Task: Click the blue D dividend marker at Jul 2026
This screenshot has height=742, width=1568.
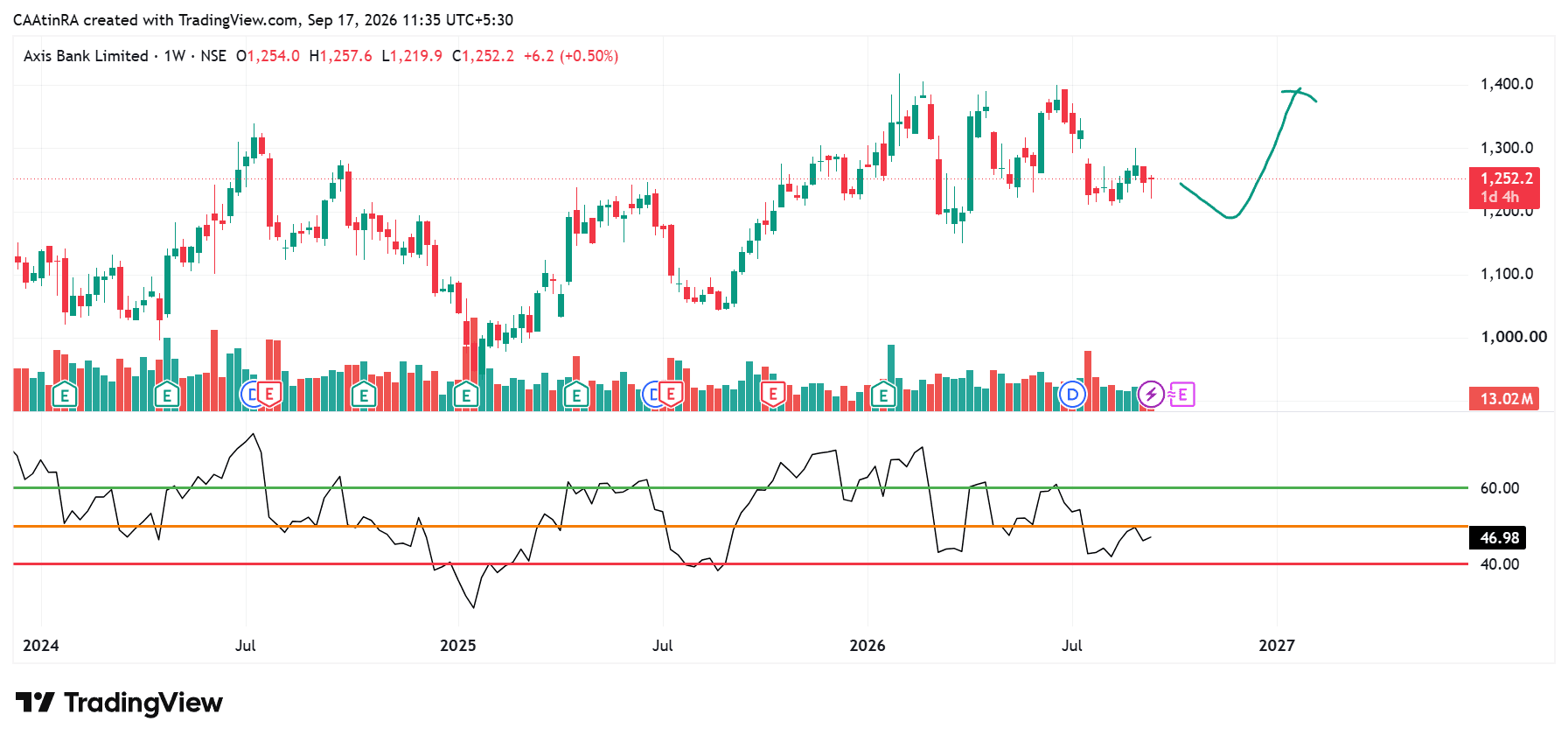Action: coord(1072,395)
